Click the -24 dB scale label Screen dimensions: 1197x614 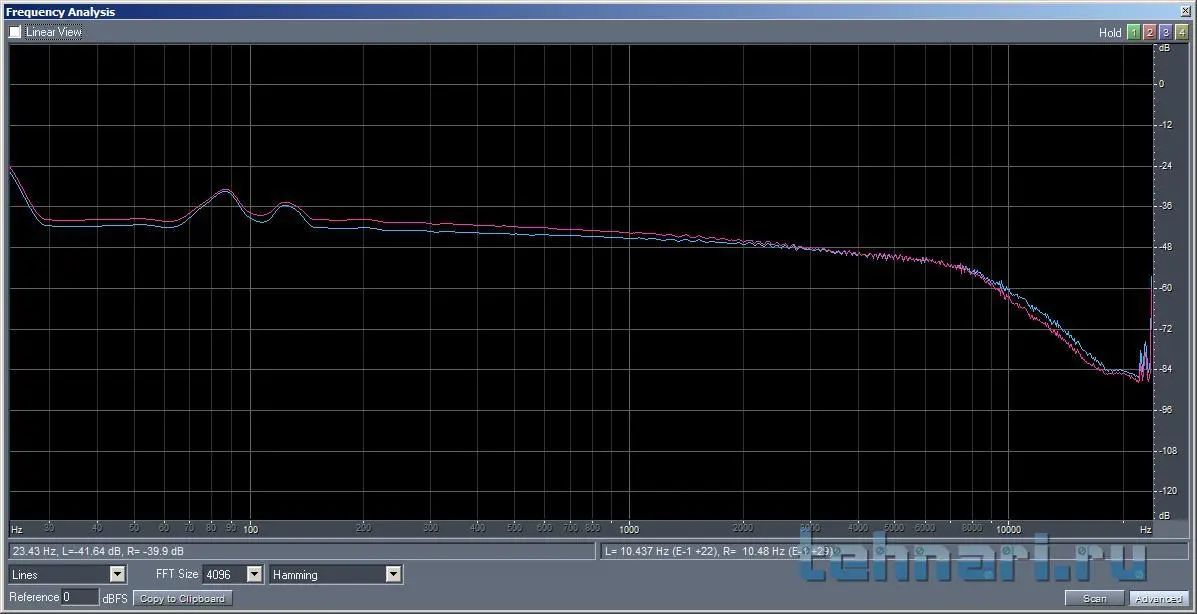point(1166,166)
